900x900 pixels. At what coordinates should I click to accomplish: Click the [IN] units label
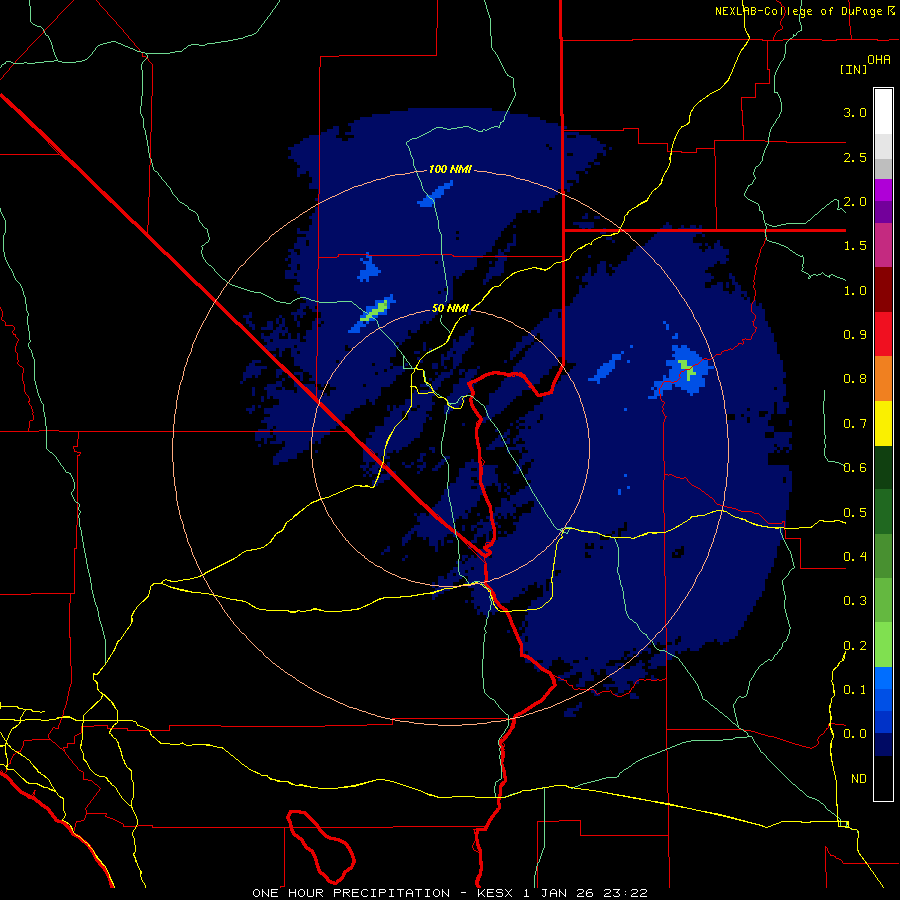click(853, 69)
